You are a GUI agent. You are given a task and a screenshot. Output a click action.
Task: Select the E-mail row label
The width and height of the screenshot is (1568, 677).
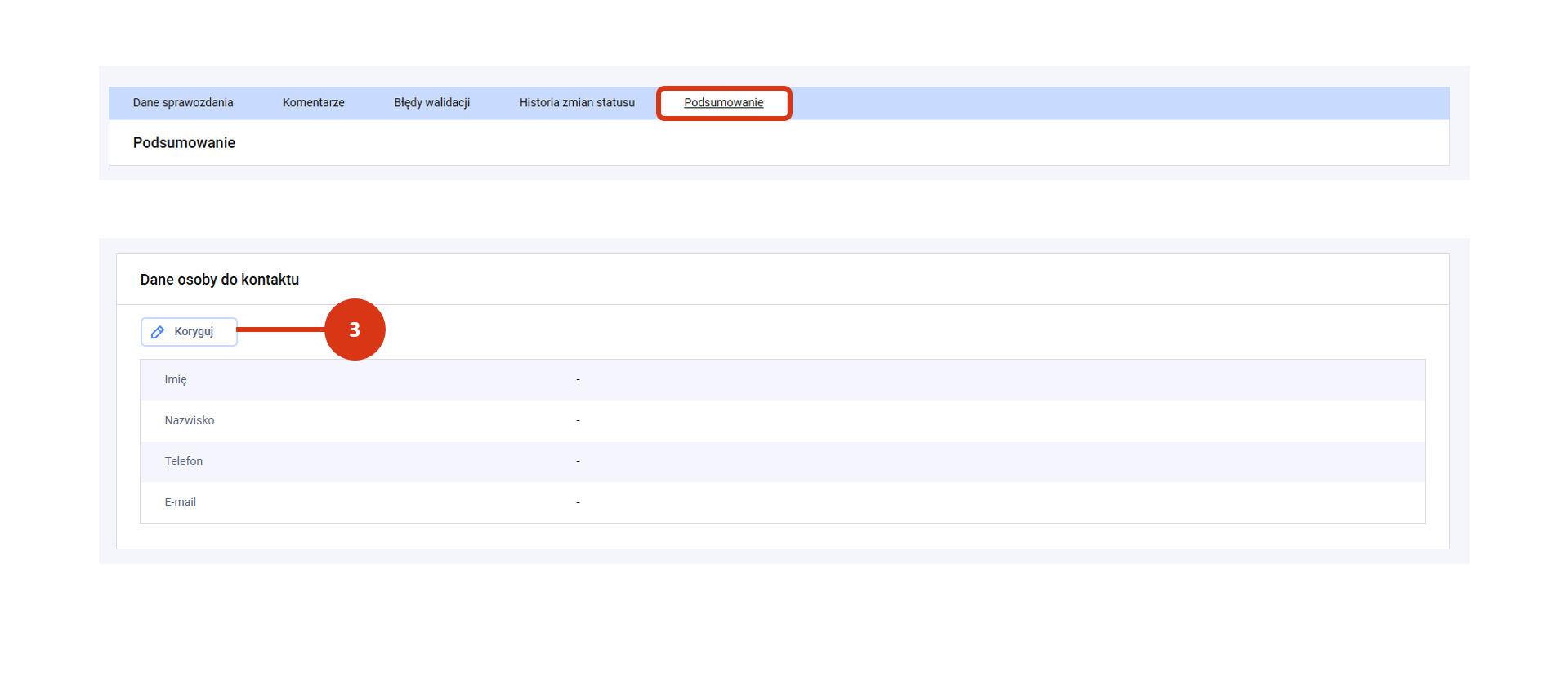pos(181,503)
